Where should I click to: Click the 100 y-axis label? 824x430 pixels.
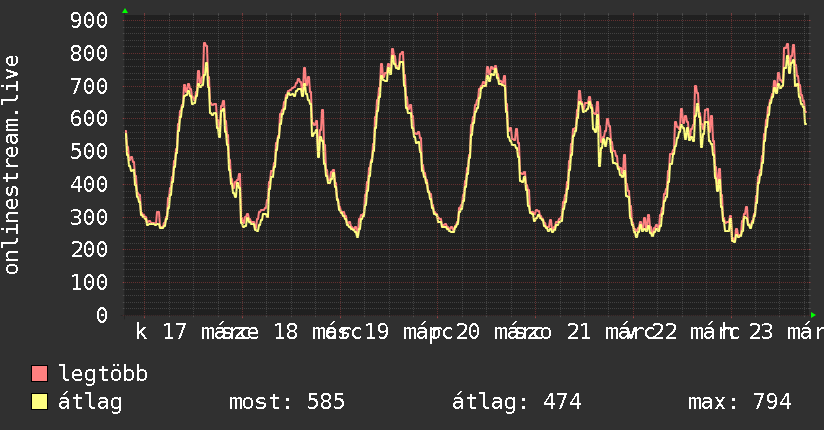tap(89, 282)
